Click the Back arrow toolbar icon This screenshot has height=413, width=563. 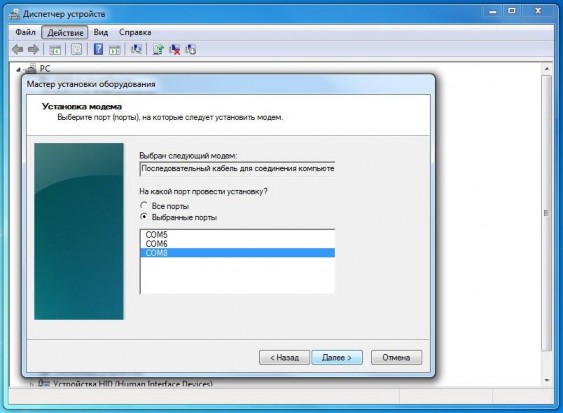click(x=18, y=50)
